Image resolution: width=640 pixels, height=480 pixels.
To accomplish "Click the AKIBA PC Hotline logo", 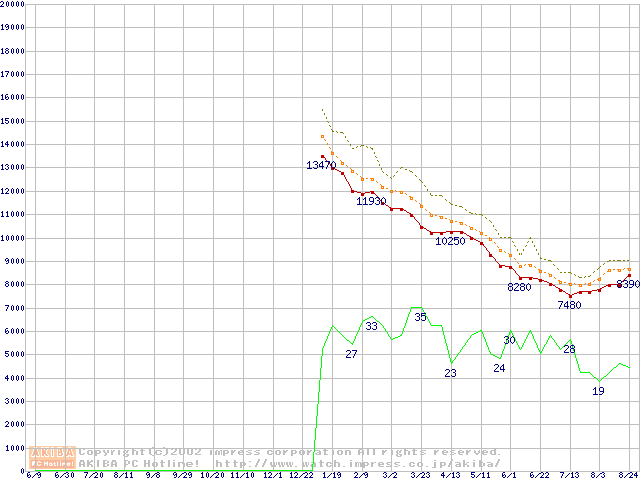I will point(53,458).
